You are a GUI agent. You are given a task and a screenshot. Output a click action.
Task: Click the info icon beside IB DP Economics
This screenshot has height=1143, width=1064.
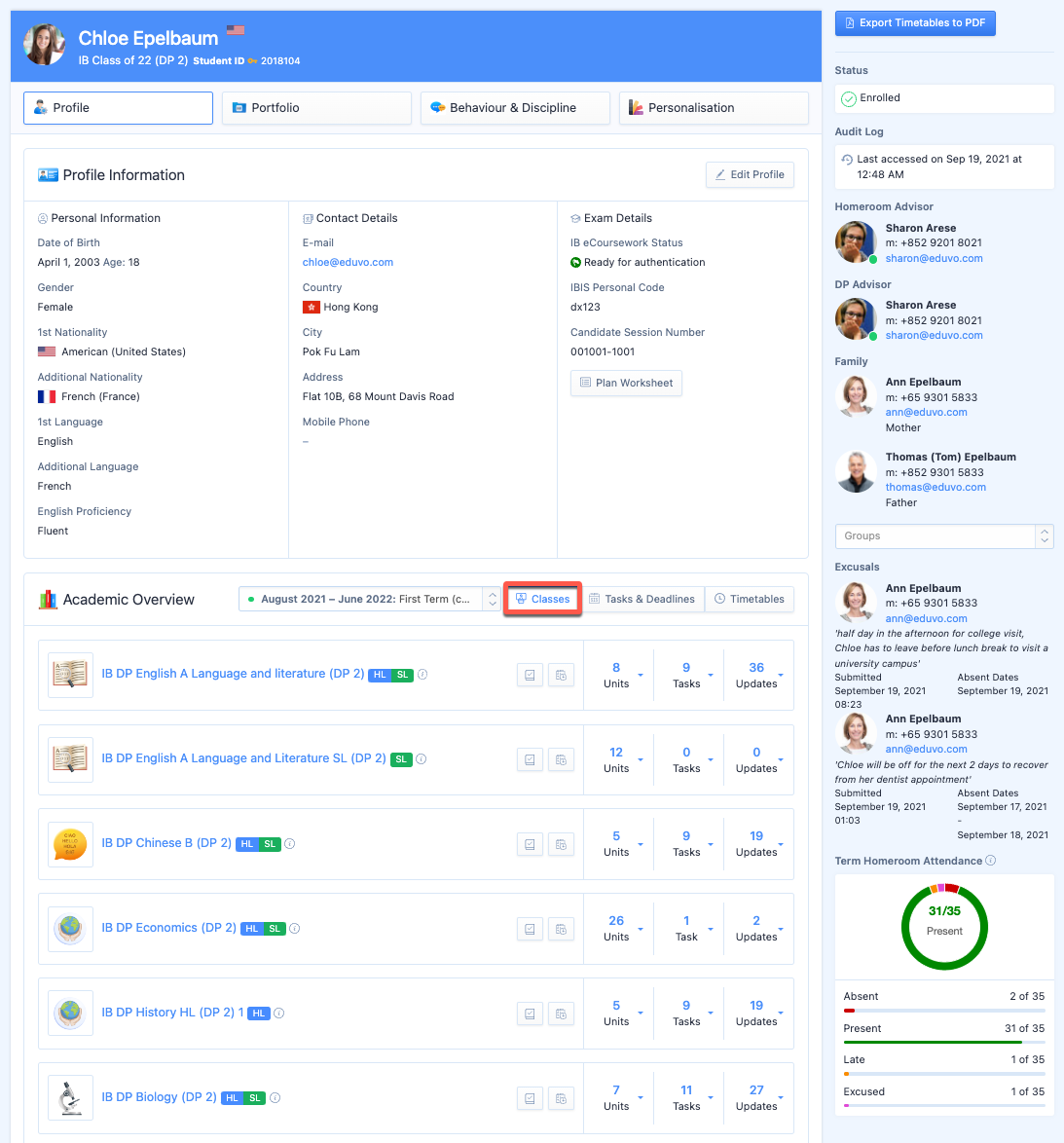pyautogui.click(x=295, y=929)
